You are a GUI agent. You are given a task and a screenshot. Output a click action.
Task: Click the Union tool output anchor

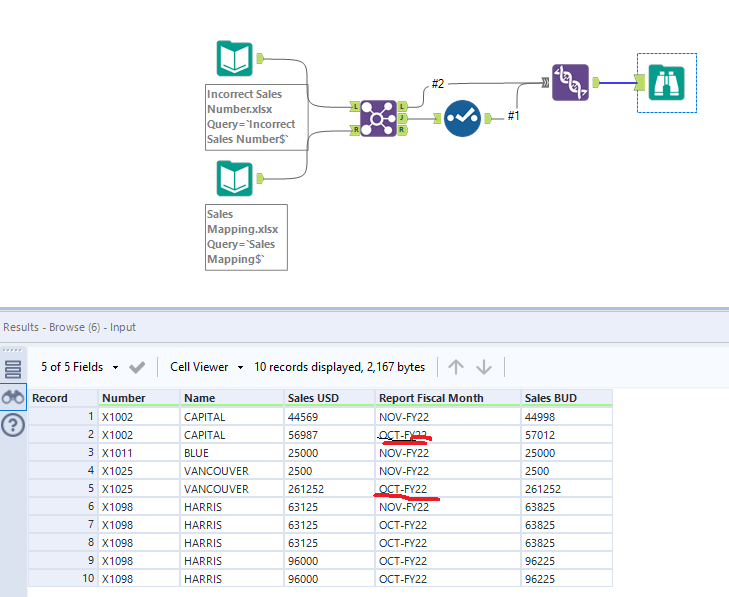pyautogui.click(x=596, y=83)
